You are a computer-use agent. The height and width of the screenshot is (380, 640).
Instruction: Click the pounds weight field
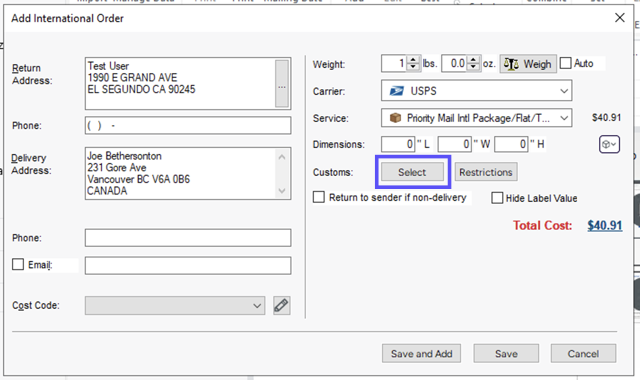click(x=394, y=64)
